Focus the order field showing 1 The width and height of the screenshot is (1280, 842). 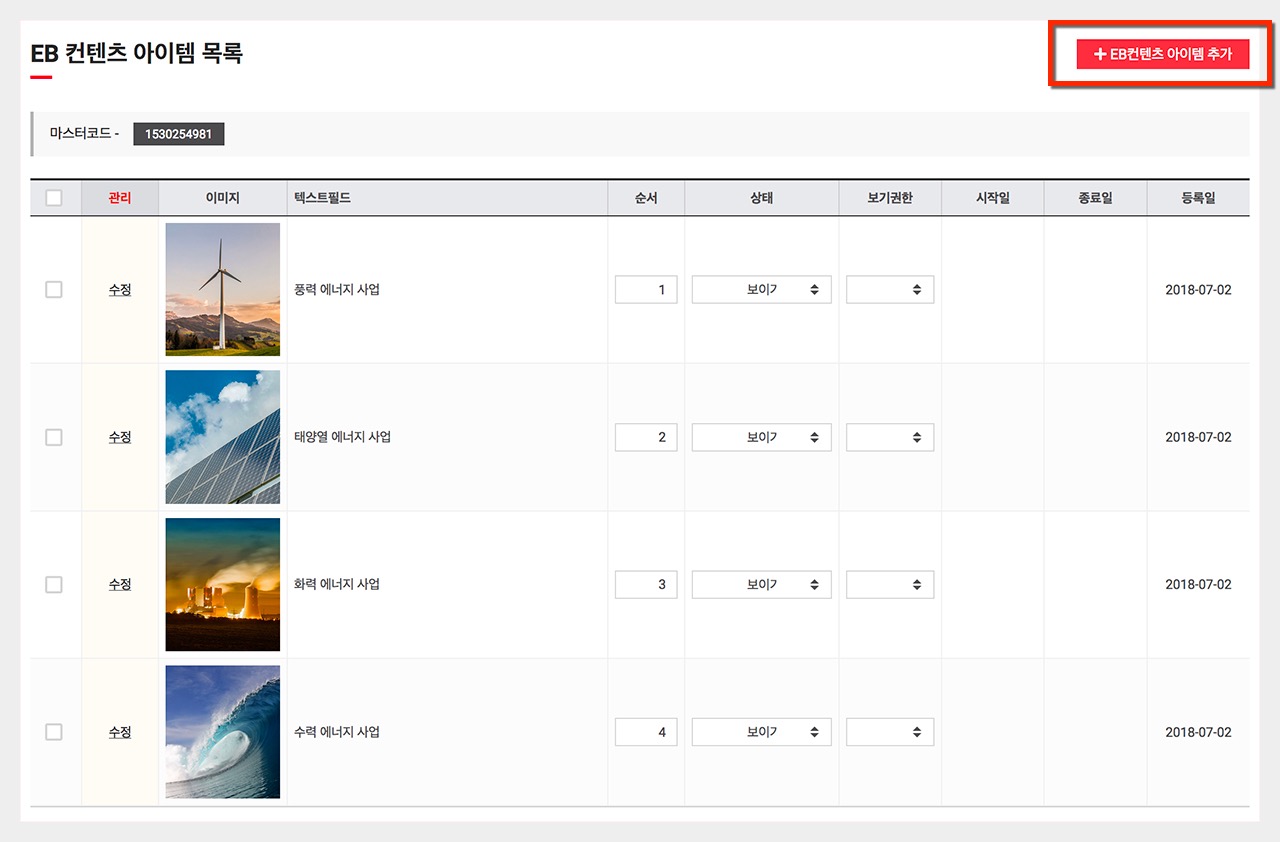pyautogui.click(x=646, y=290)
